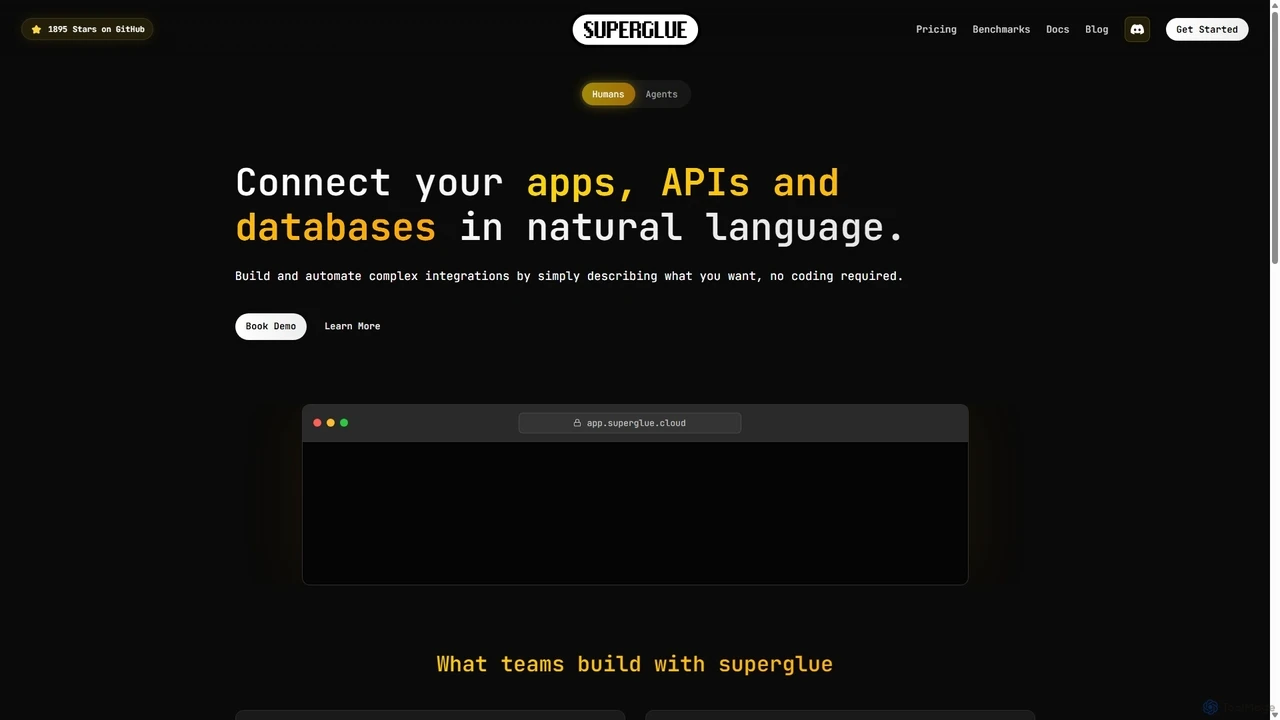Click the lock icon in address bar
1280x720 pixels.
(577, 423)
